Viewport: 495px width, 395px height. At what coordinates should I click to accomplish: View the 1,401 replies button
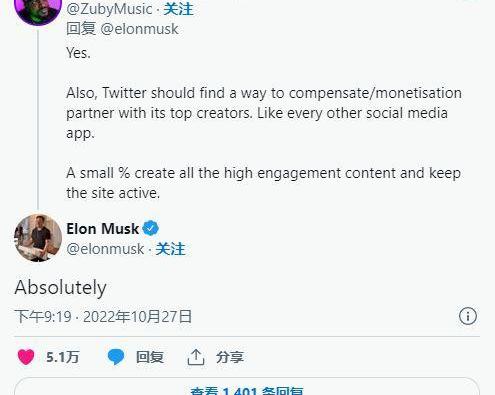247,387
